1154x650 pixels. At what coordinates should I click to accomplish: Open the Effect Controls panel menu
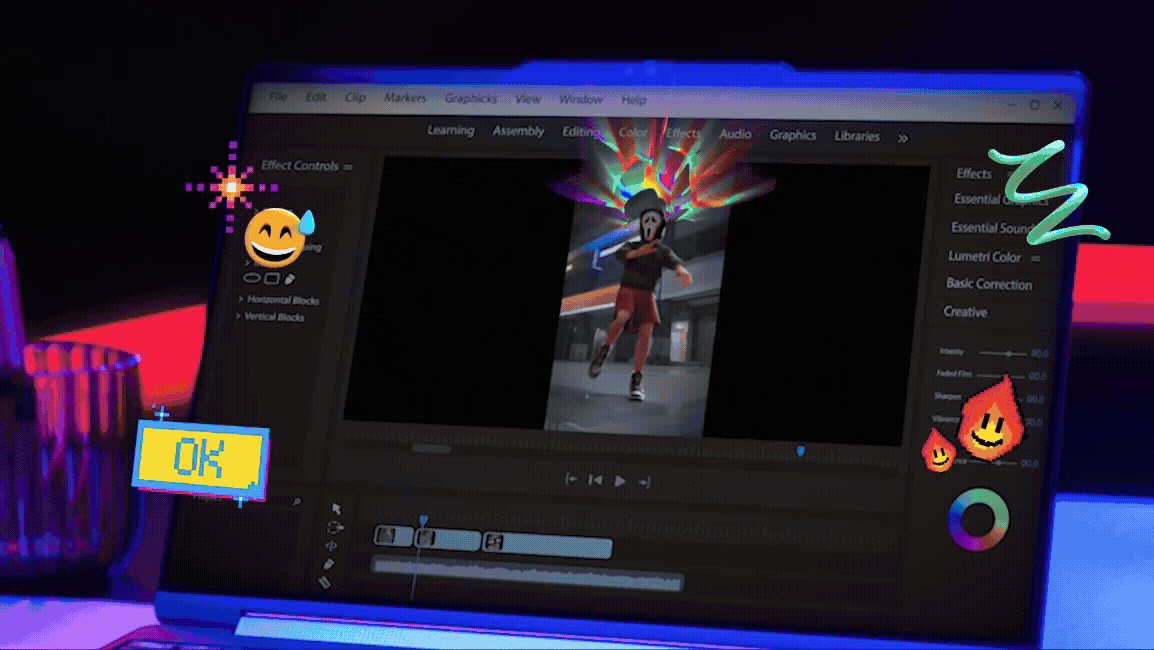tap(348, 167)
